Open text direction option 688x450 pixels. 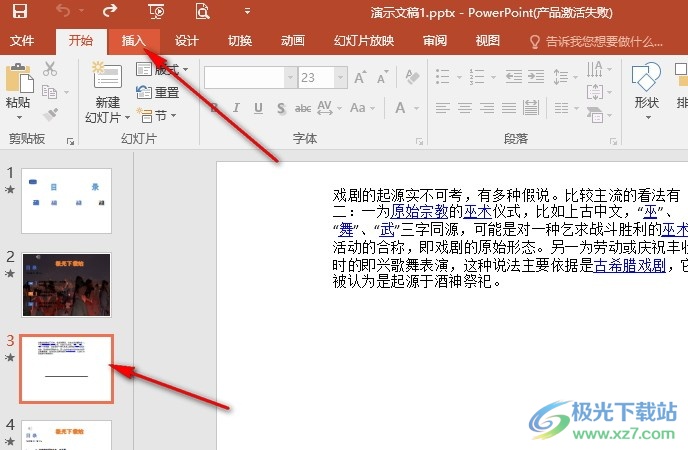pyautogui.click(x=599, y=69)
